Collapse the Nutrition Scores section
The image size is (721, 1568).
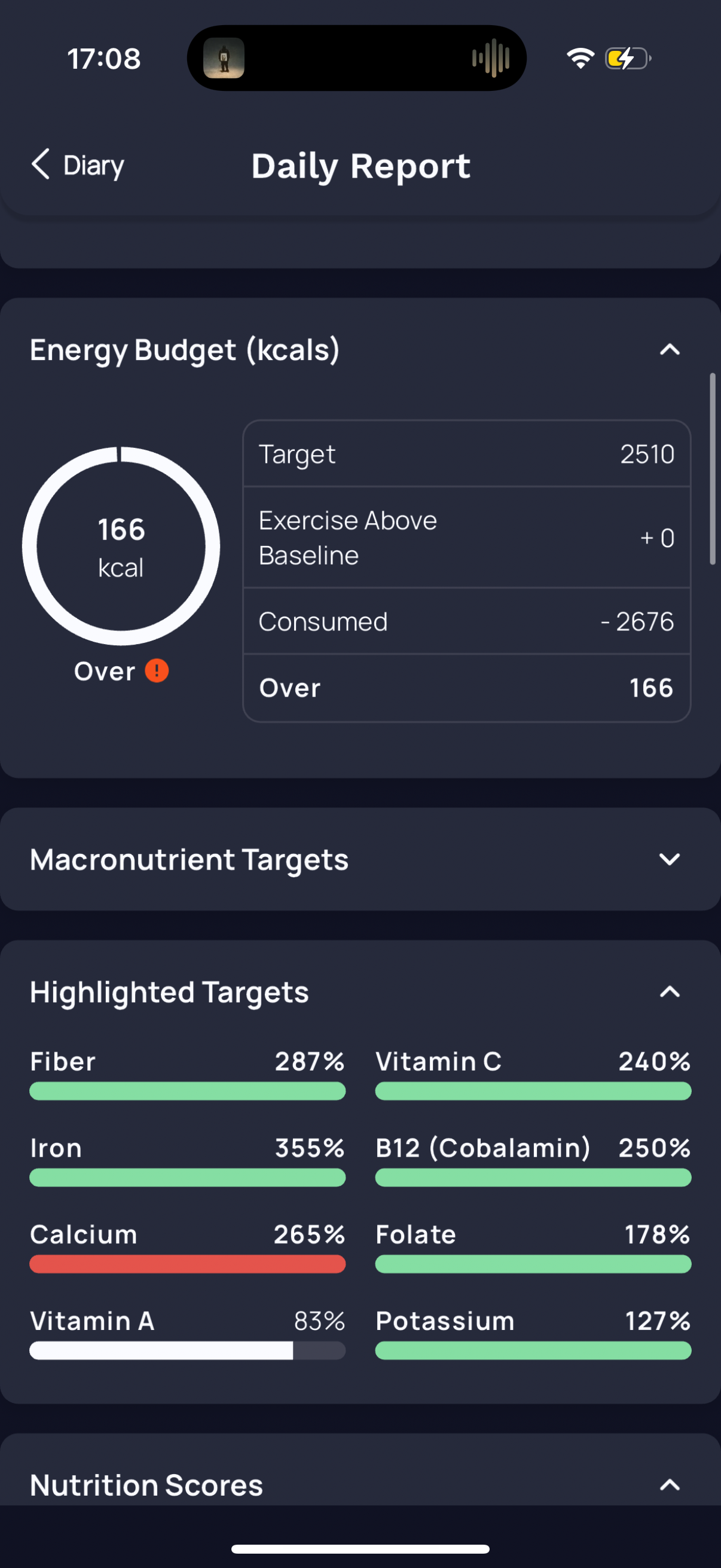click(670, 1485)
